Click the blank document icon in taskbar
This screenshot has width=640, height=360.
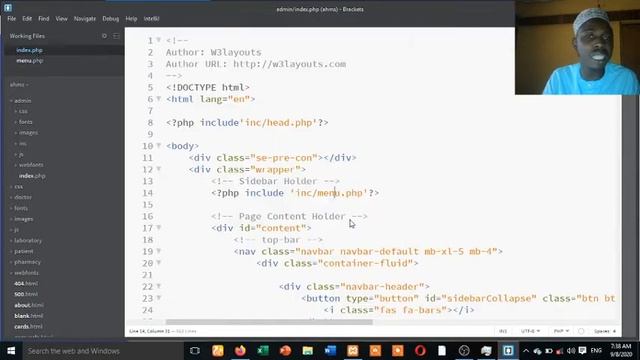(442, 351)
